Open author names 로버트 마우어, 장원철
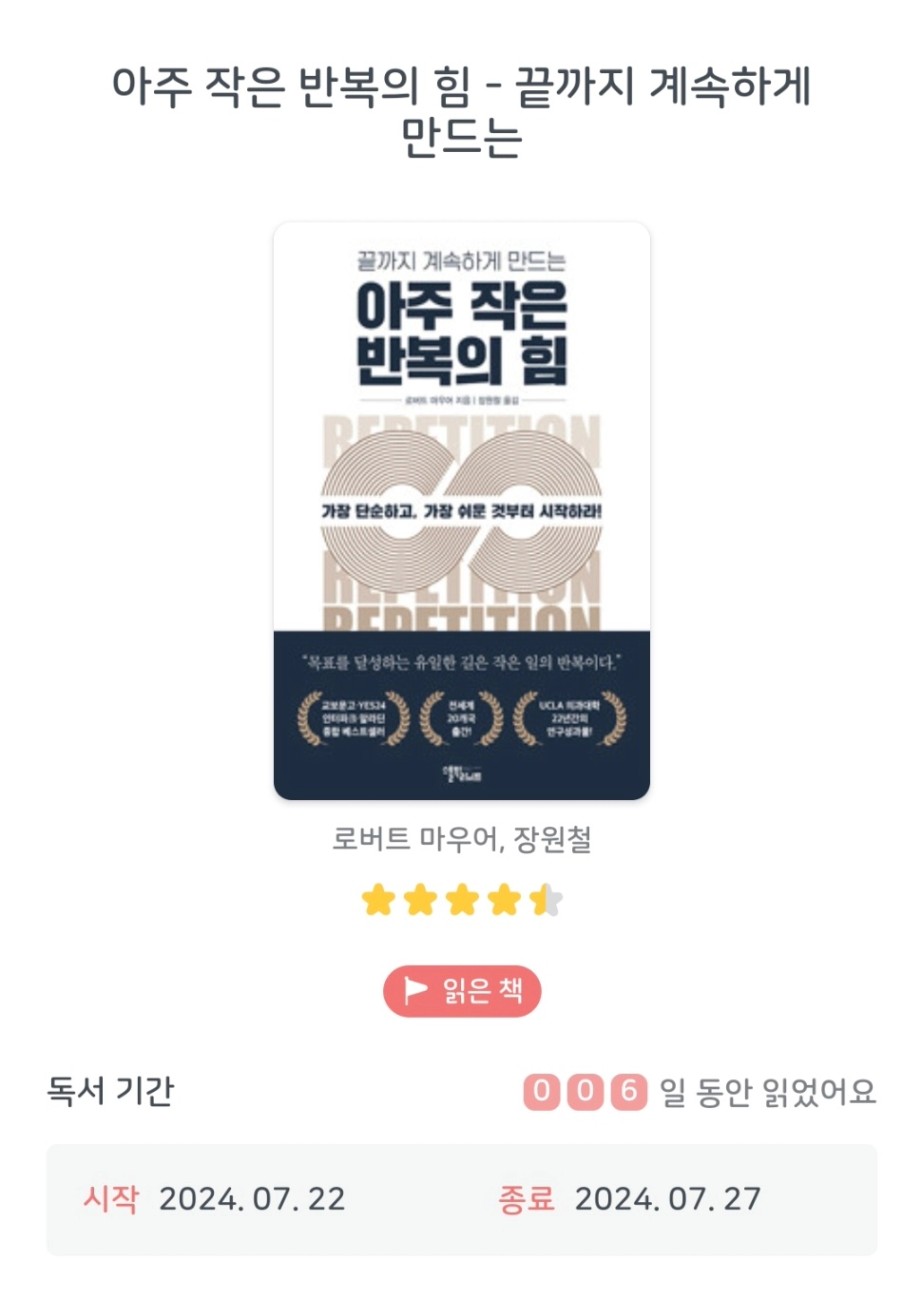Viewport: 922px width, 1298px height. pyautogui.click(x=462, y=840)
